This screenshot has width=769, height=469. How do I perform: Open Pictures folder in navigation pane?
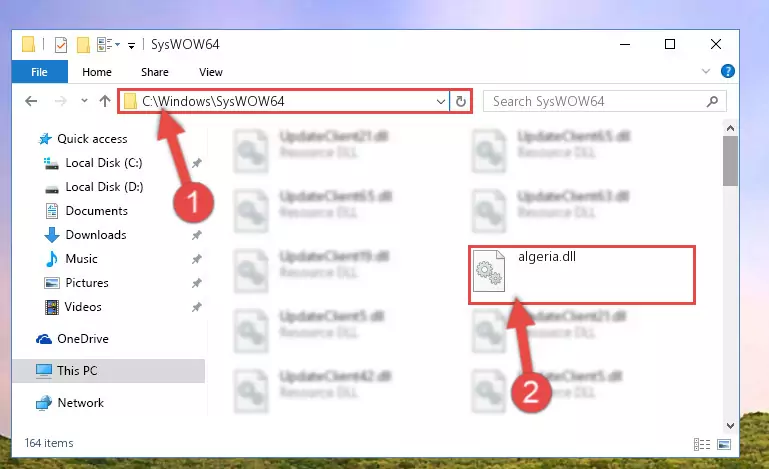(x=87, y=283)
